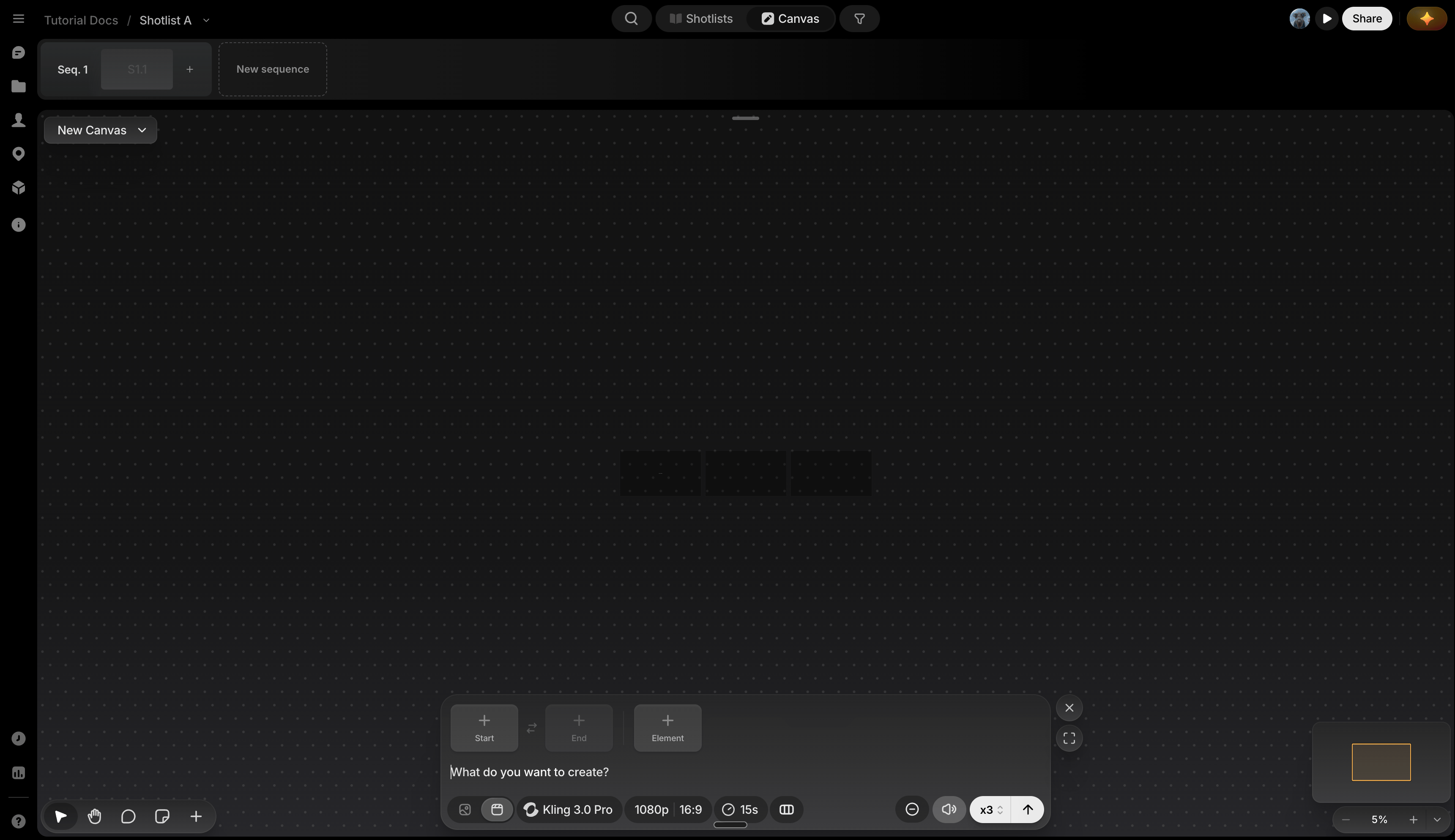
Task: Add a Start frame
Action: 484,728
